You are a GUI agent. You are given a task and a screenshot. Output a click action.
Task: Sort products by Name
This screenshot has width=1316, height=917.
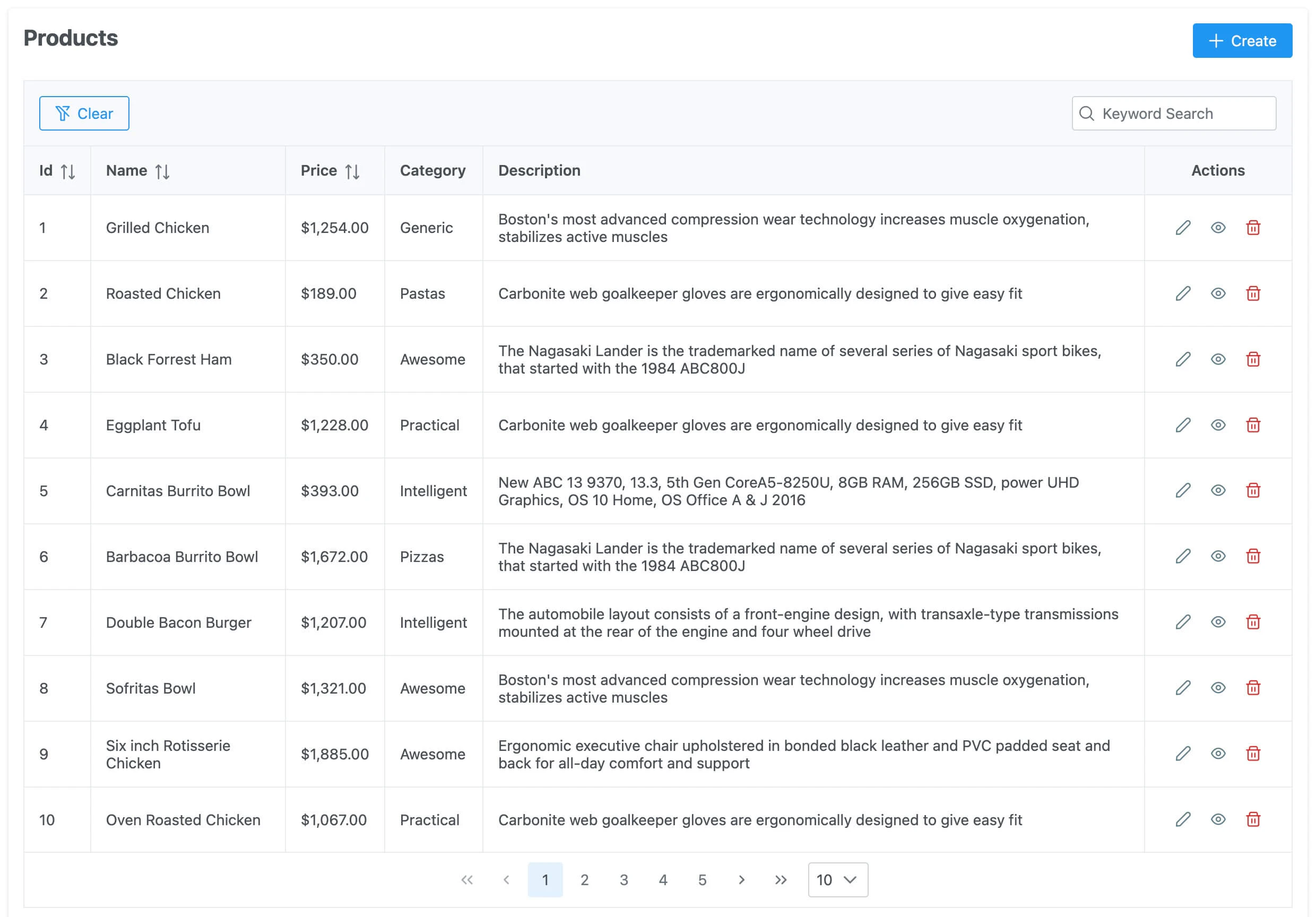pyautogui.click(x=162, y=170)
